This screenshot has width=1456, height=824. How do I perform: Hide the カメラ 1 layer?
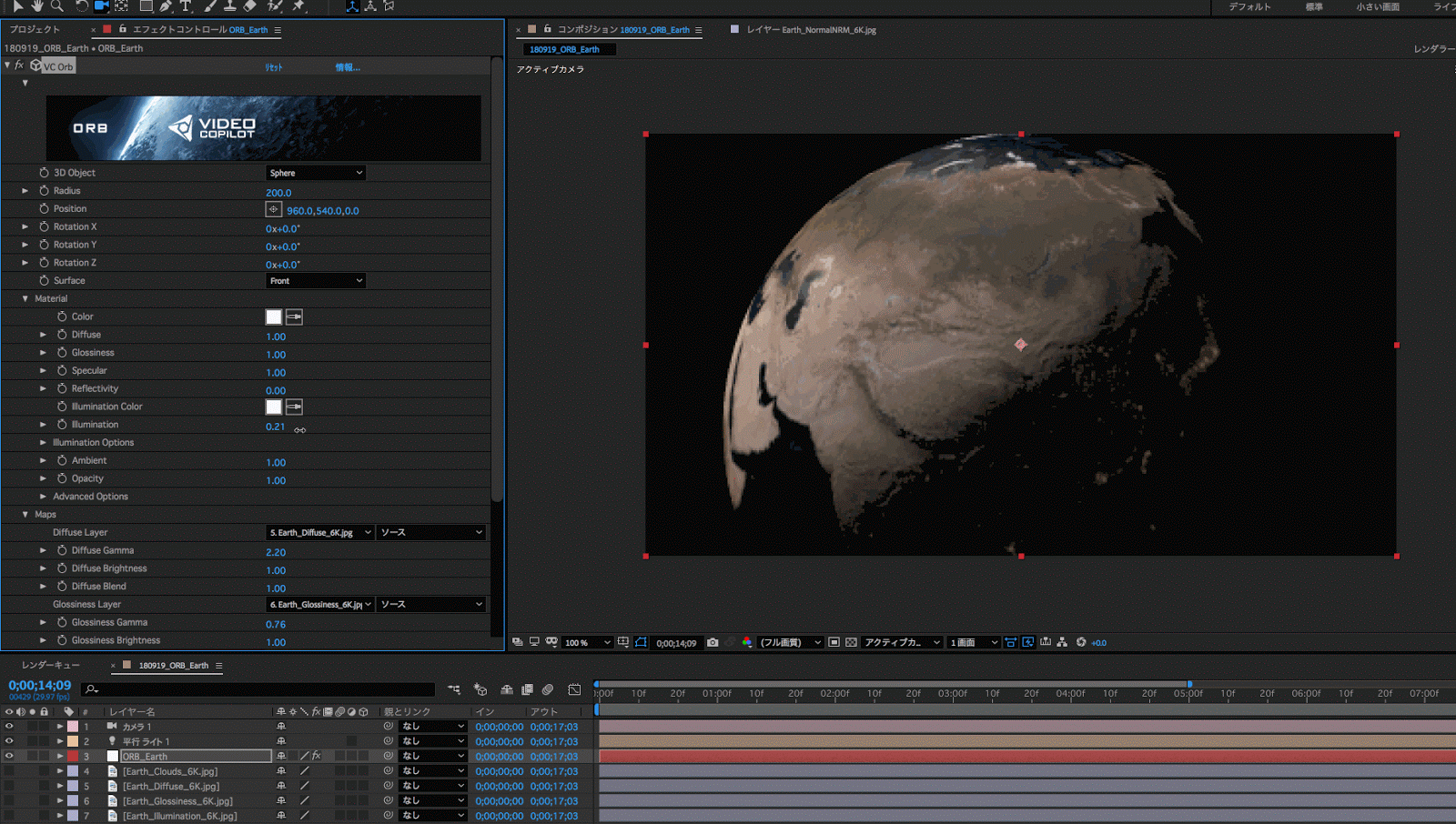(x=9, y=727)
